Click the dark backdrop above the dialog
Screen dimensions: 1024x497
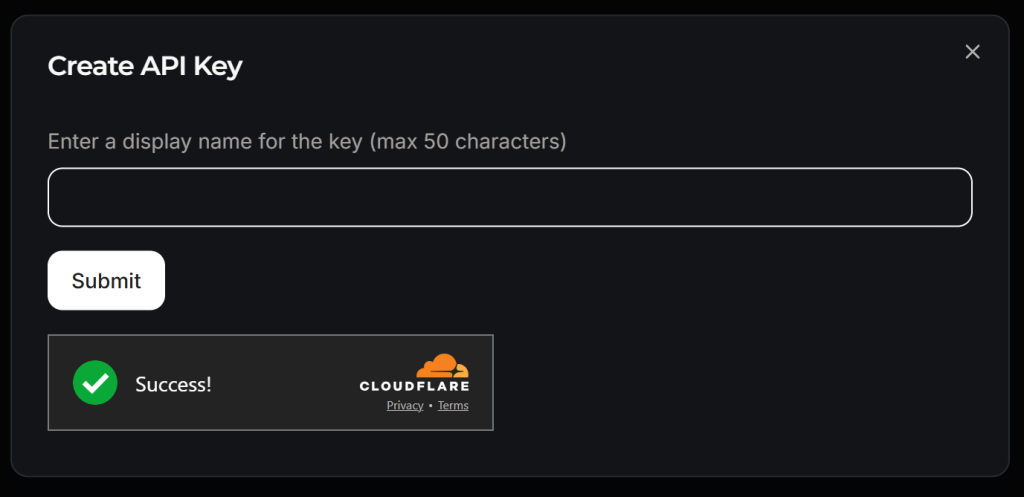click(510, 6)
